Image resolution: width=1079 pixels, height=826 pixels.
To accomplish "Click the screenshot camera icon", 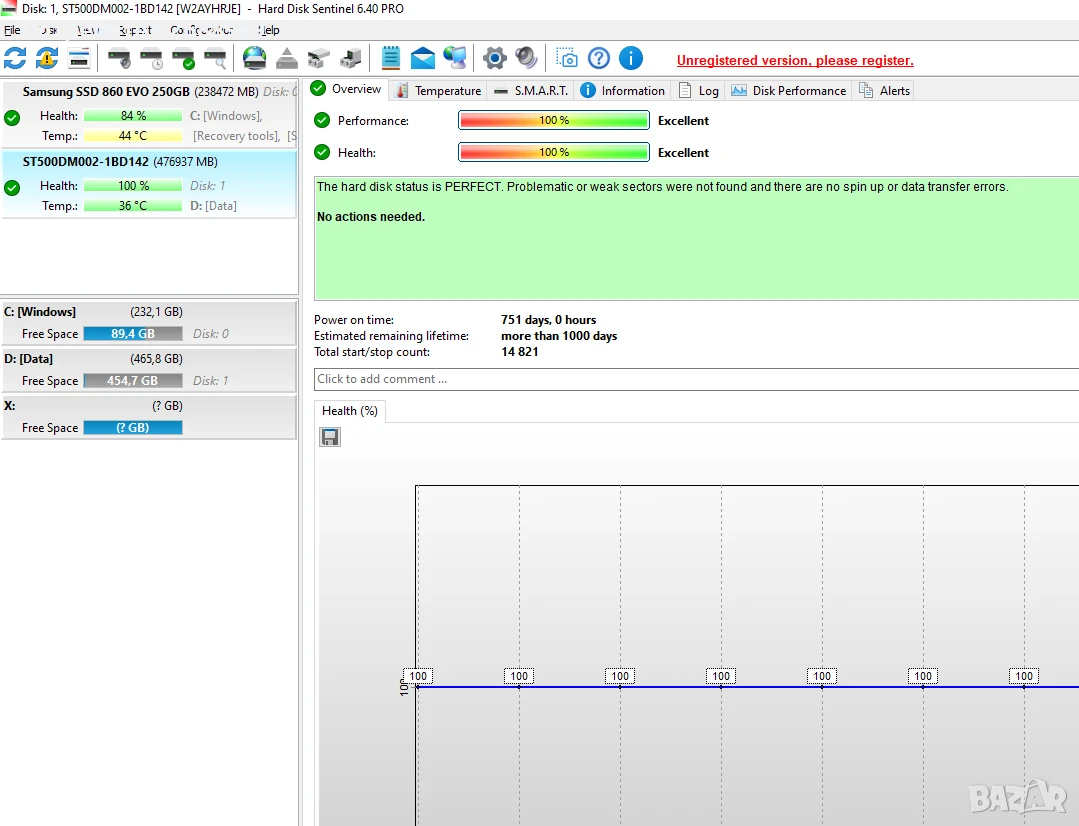I will 567,59.
